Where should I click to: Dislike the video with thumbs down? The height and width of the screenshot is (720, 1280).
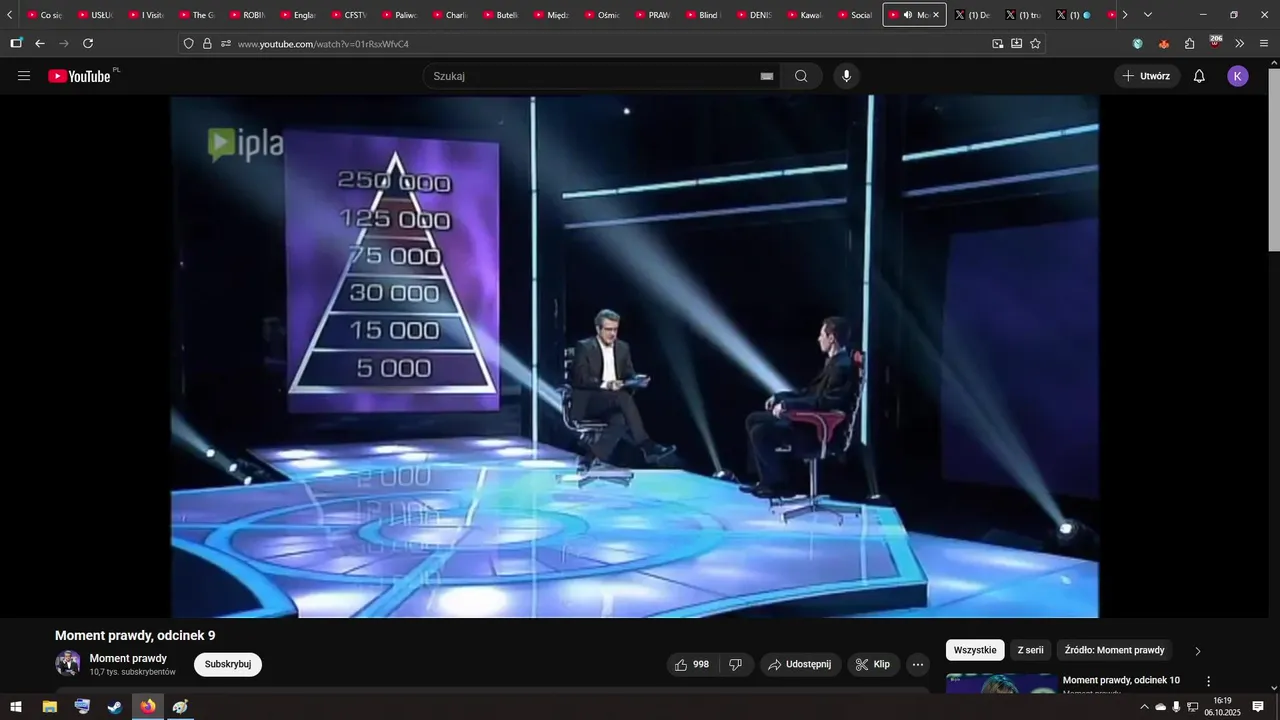(736, 664)
